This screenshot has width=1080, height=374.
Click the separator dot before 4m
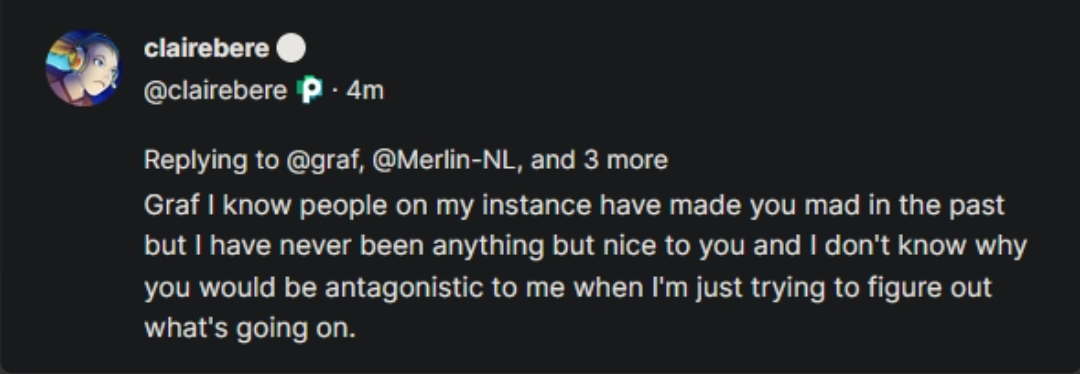[x=335, y=91]
